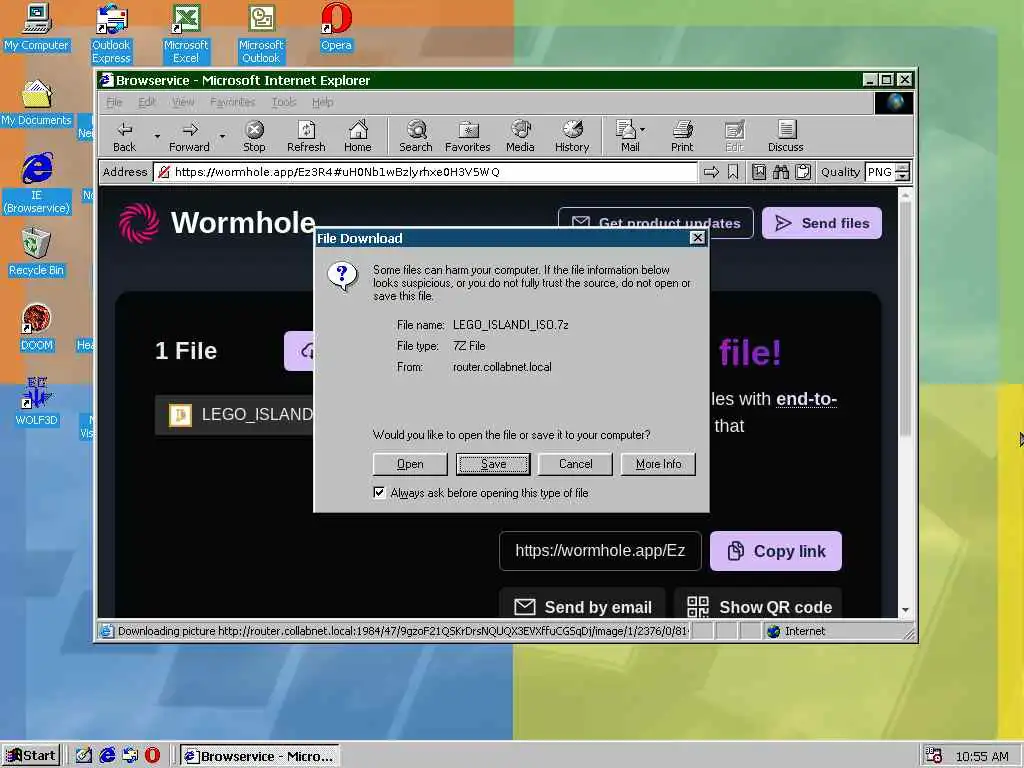Open Recycle Bin desktop icon
The width and height of the screenshot is (1024, 768).
point(37,252)
